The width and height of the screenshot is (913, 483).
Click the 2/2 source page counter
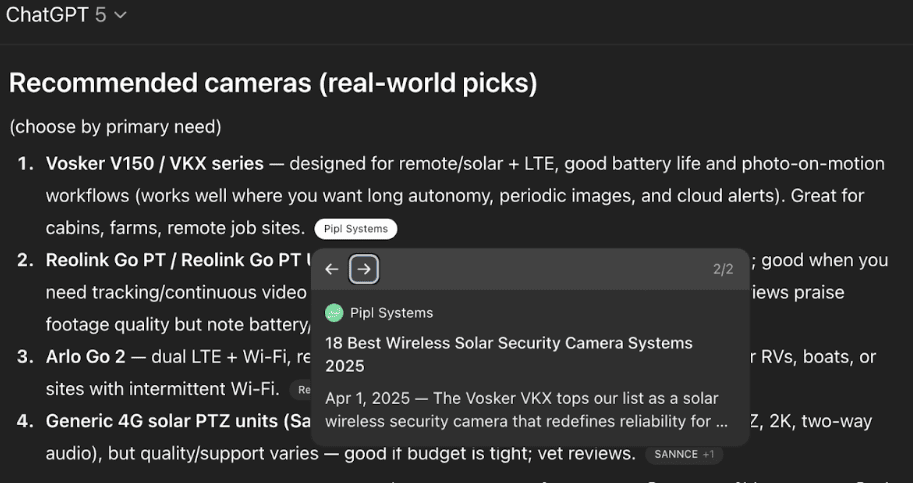pos(723,270)
